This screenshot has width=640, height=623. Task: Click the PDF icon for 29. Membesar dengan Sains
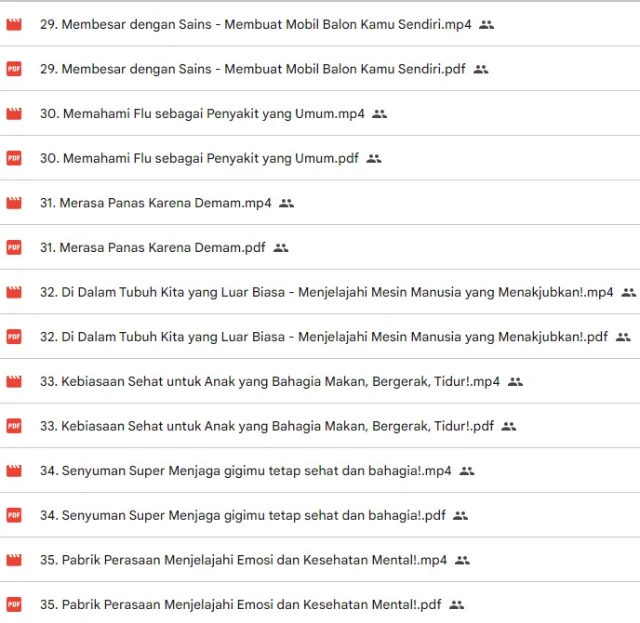click(x=14, y=69)
